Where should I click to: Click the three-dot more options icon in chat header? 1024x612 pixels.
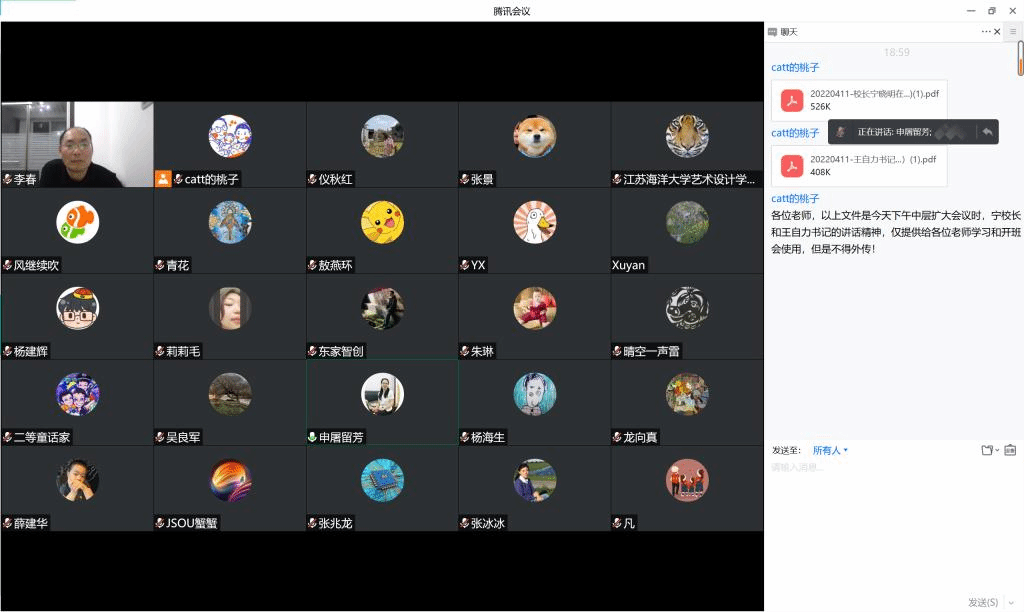coord(986,32)
